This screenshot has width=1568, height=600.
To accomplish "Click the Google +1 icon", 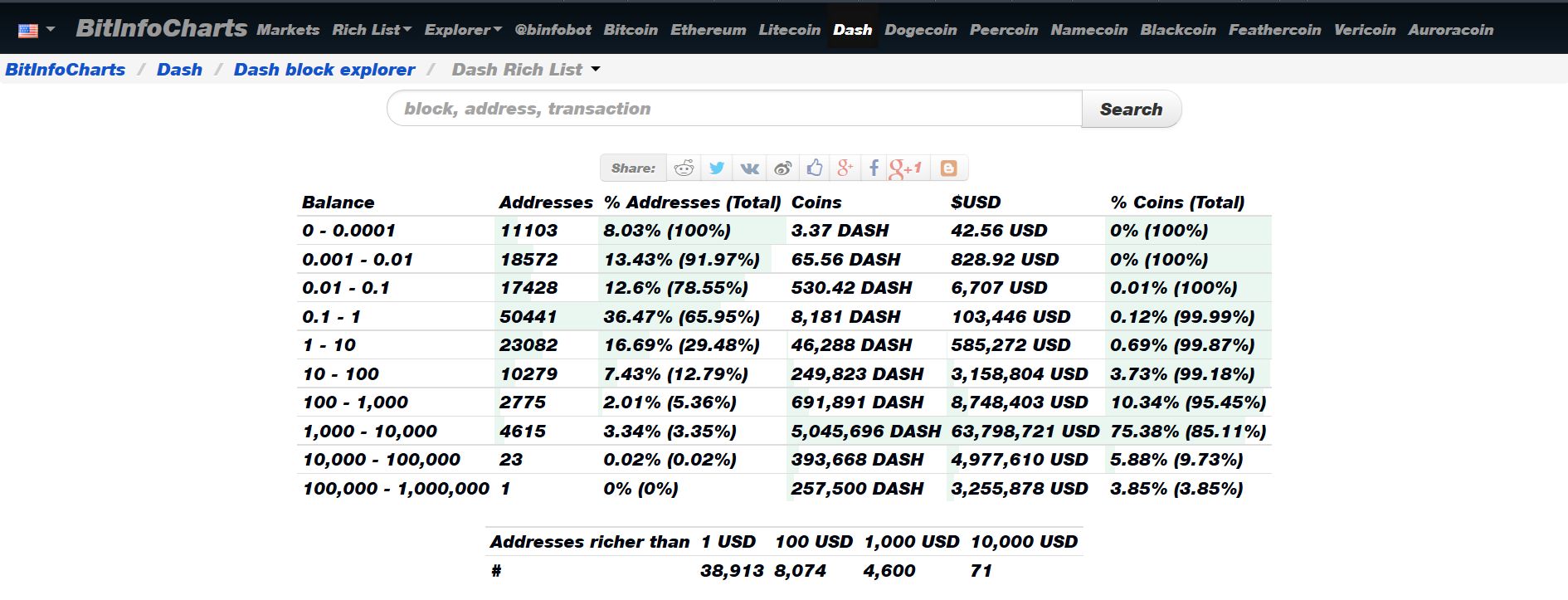I will (906, 168).
